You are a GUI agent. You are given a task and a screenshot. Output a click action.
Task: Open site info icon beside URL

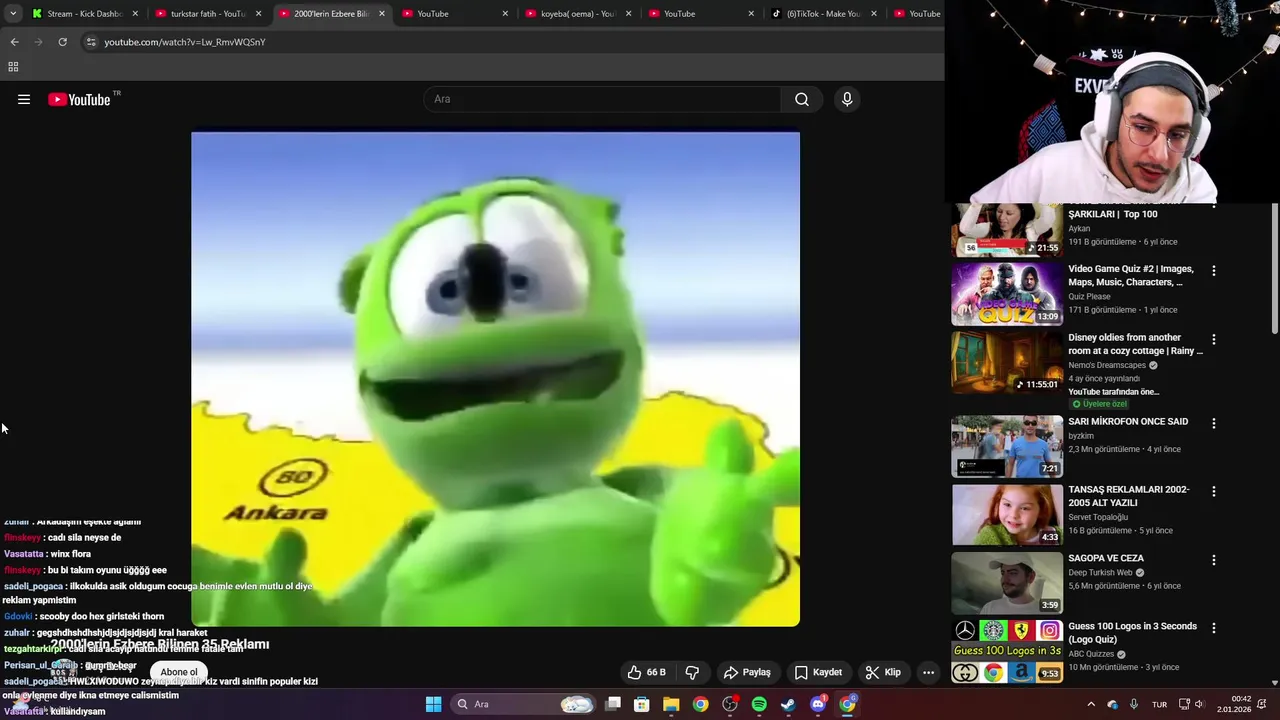[x=90, y=42]
